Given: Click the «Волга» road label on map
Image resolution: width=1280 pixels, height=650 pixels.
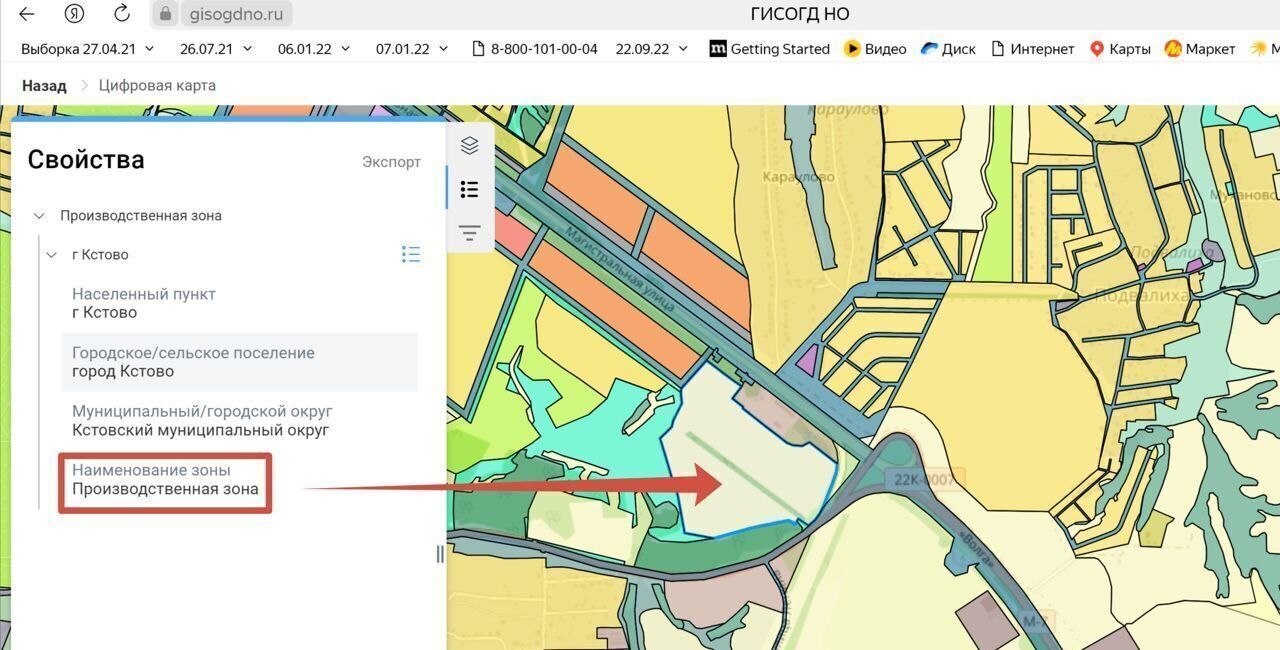Looking at the screenshot, I should 978,548.
